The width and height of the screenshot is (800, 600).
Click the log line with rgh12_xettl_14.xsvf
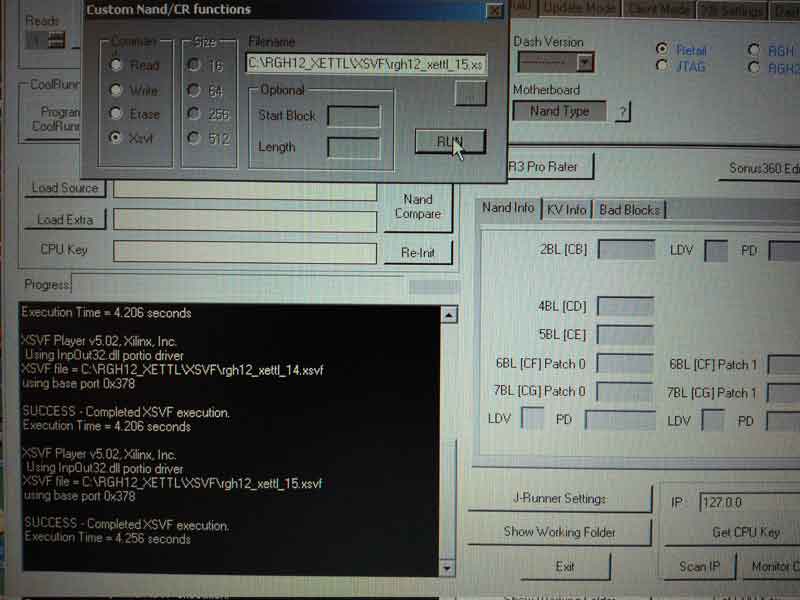(x=172, y=369)
